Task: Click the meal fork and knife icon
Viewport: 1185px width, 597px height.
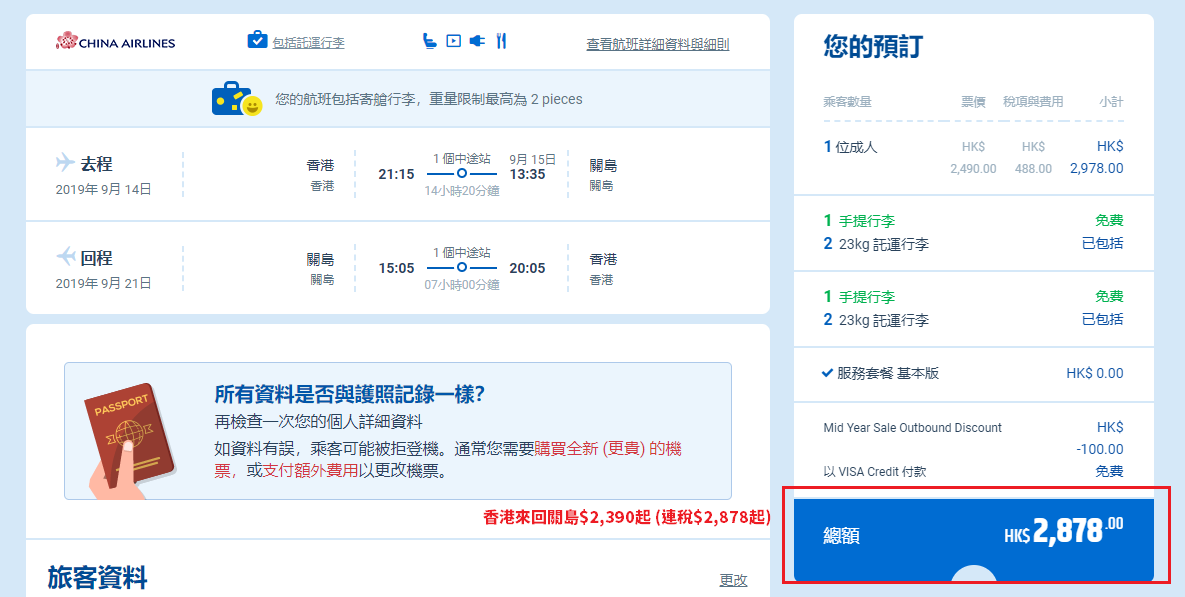Action: pos(500,41)
